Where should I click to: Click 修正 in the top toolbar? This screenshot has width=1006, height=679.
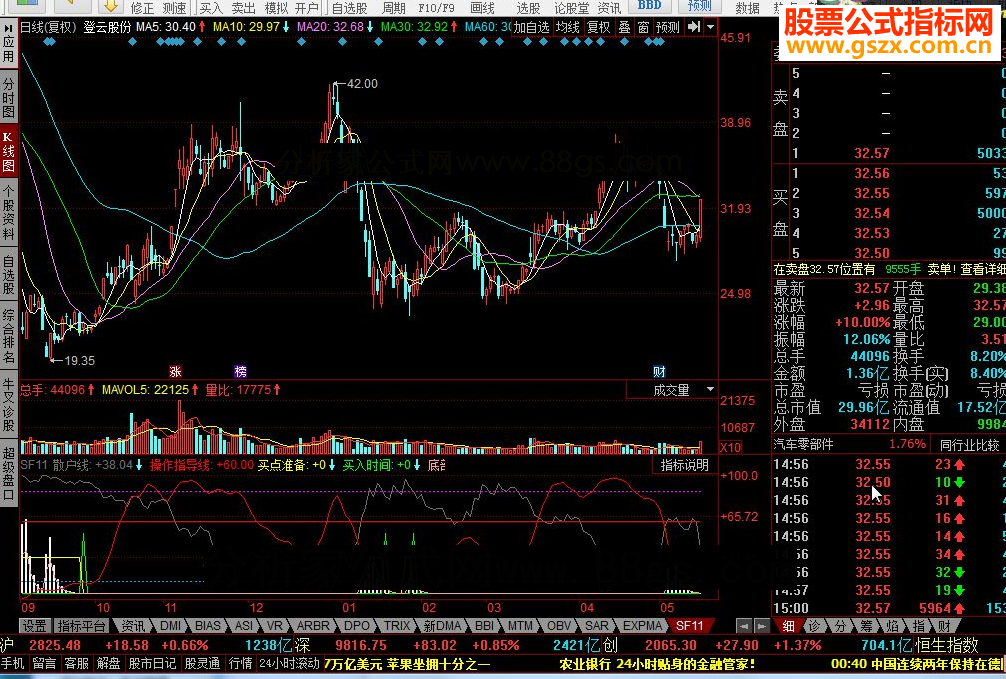pyautogui.click(x=142, y=8)
